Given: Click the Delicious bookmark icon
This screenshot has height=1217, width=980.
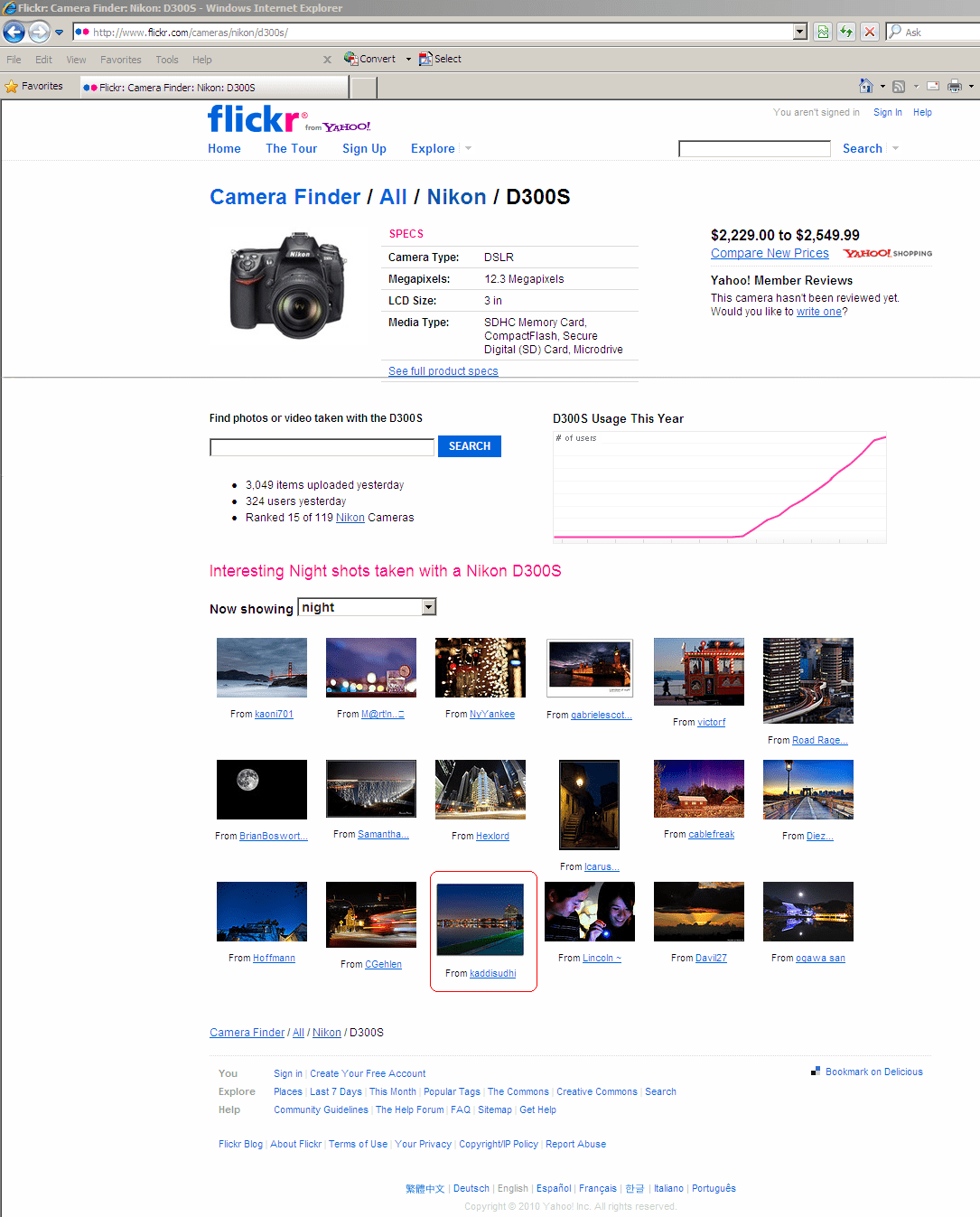Looking at the screenshot, I should 816,1071.
